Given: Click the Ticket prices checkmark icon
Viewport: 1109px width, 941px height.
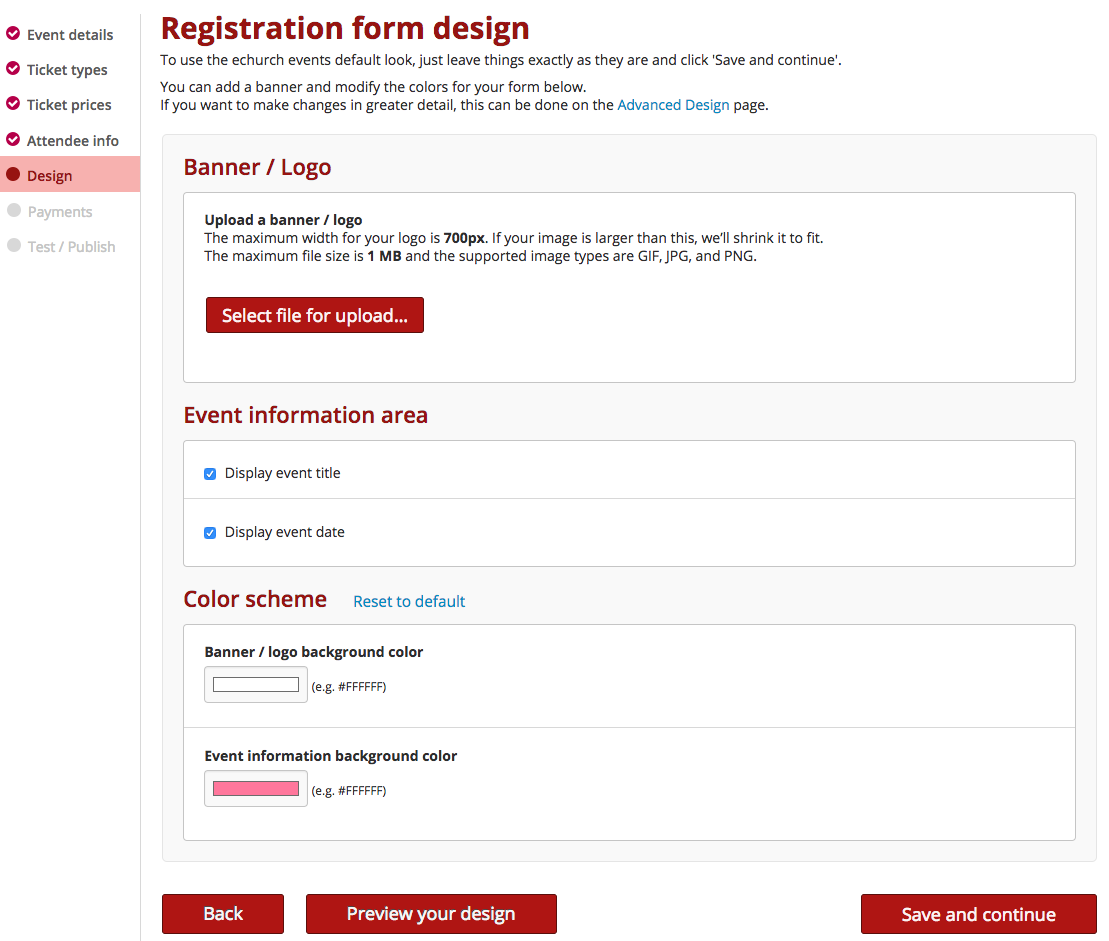Looking at the screenshot, I should point(13,104).
